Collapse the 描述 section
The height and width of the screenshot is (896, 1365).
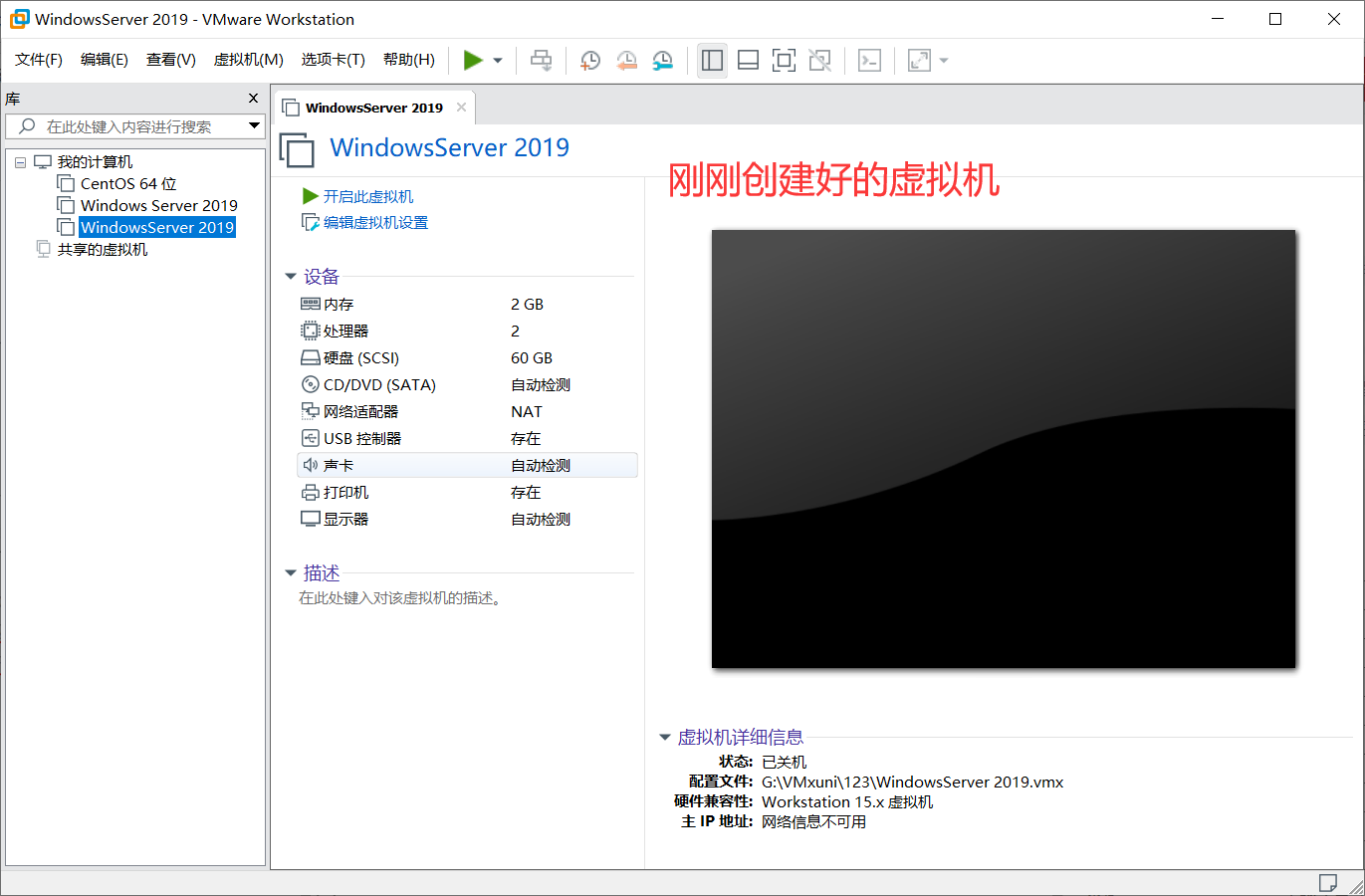pyautogui.click(x=291, y=573)
